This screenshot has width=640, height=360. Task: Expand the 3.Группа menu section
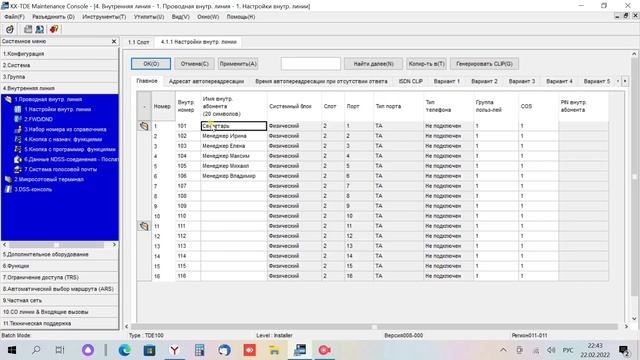click(x=60, y=77)
